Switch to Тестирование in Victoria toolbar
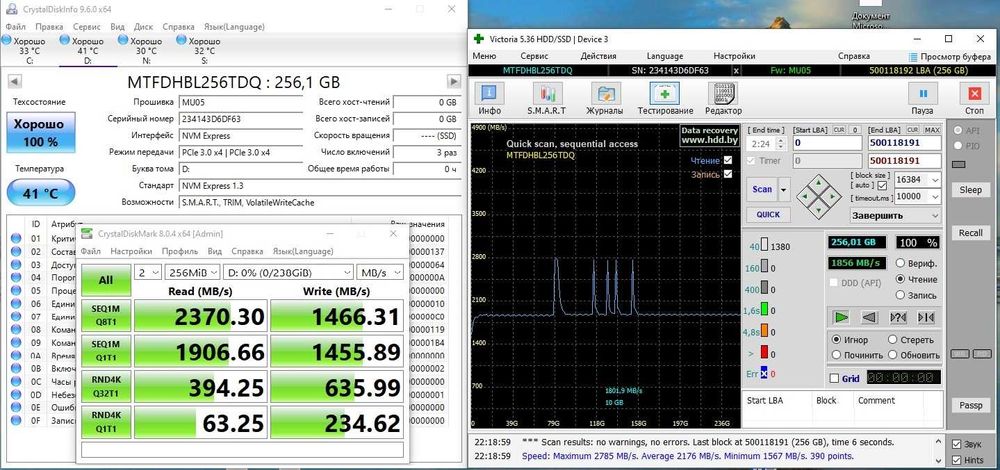The image size is (1000, 470). pyautogui.click(x=664, y=98)
